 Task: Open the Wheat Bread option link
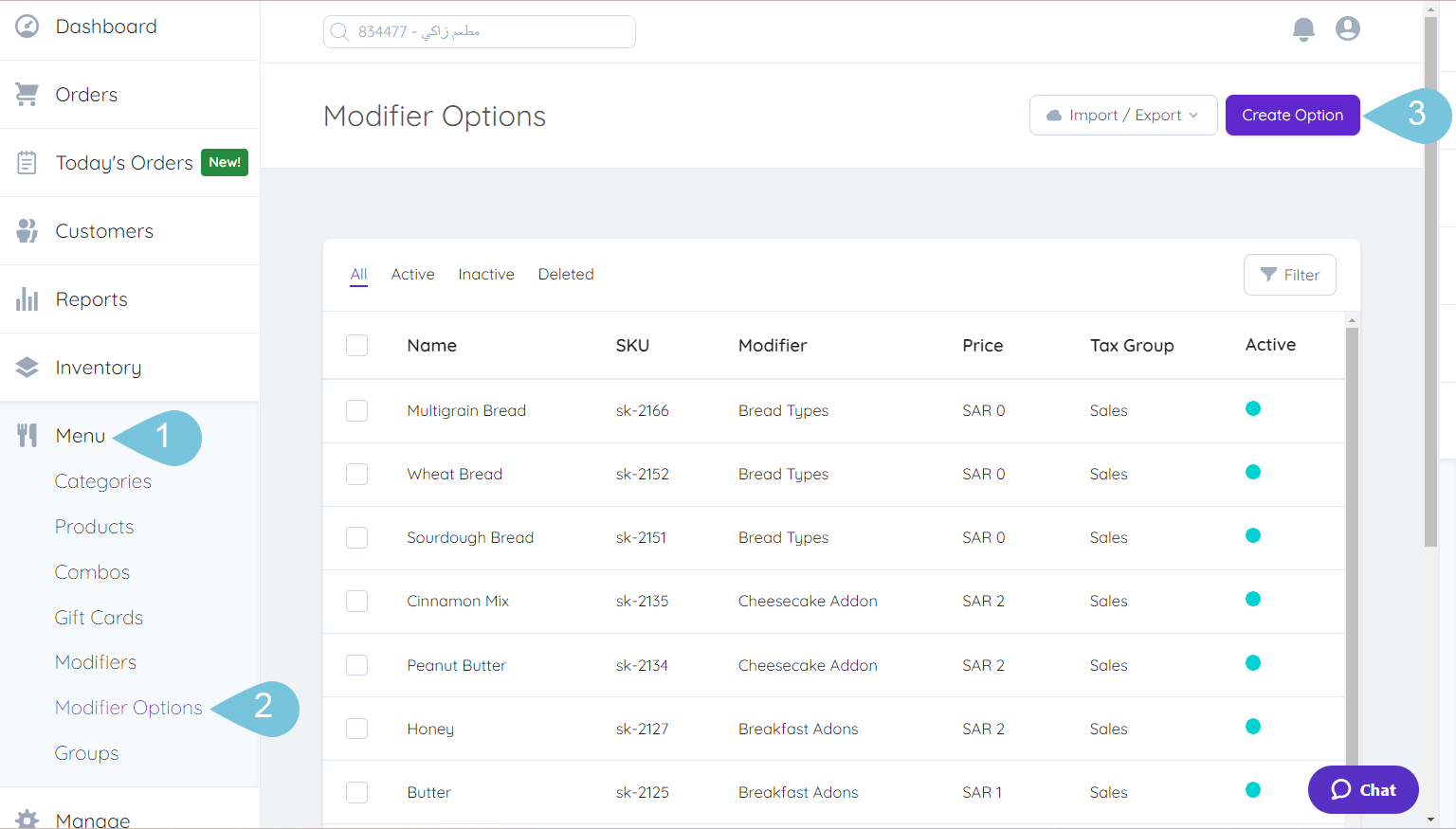[455, 474]
